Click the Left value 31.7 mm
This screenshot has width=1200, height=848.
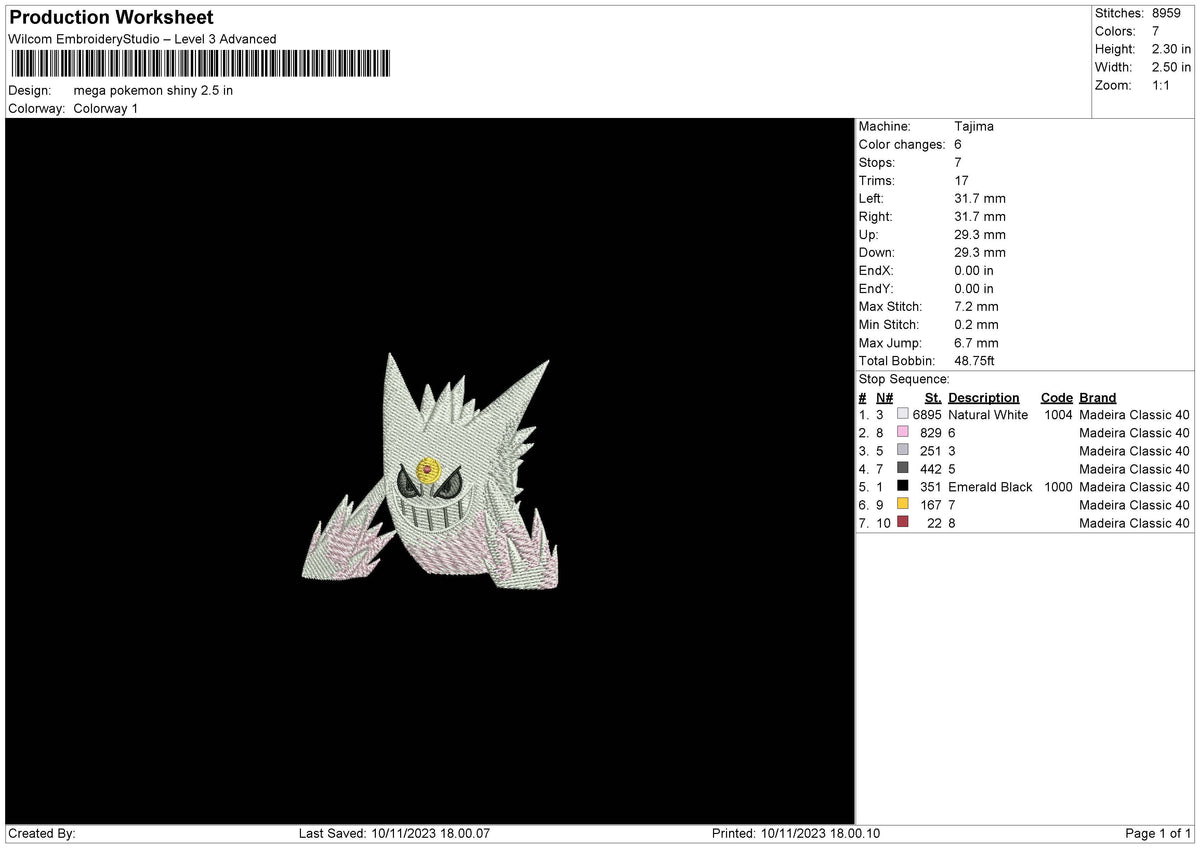point(980,198)
